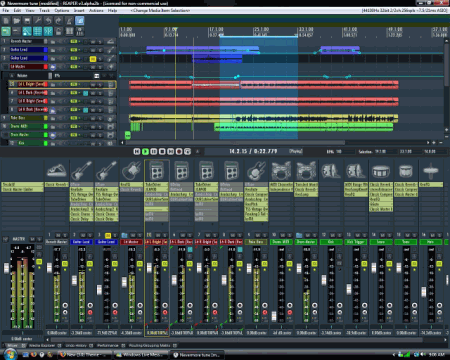This screenshot has height=360, width=450.
Task: Click the Save project toolbar icon
Action: coord(27,21)
